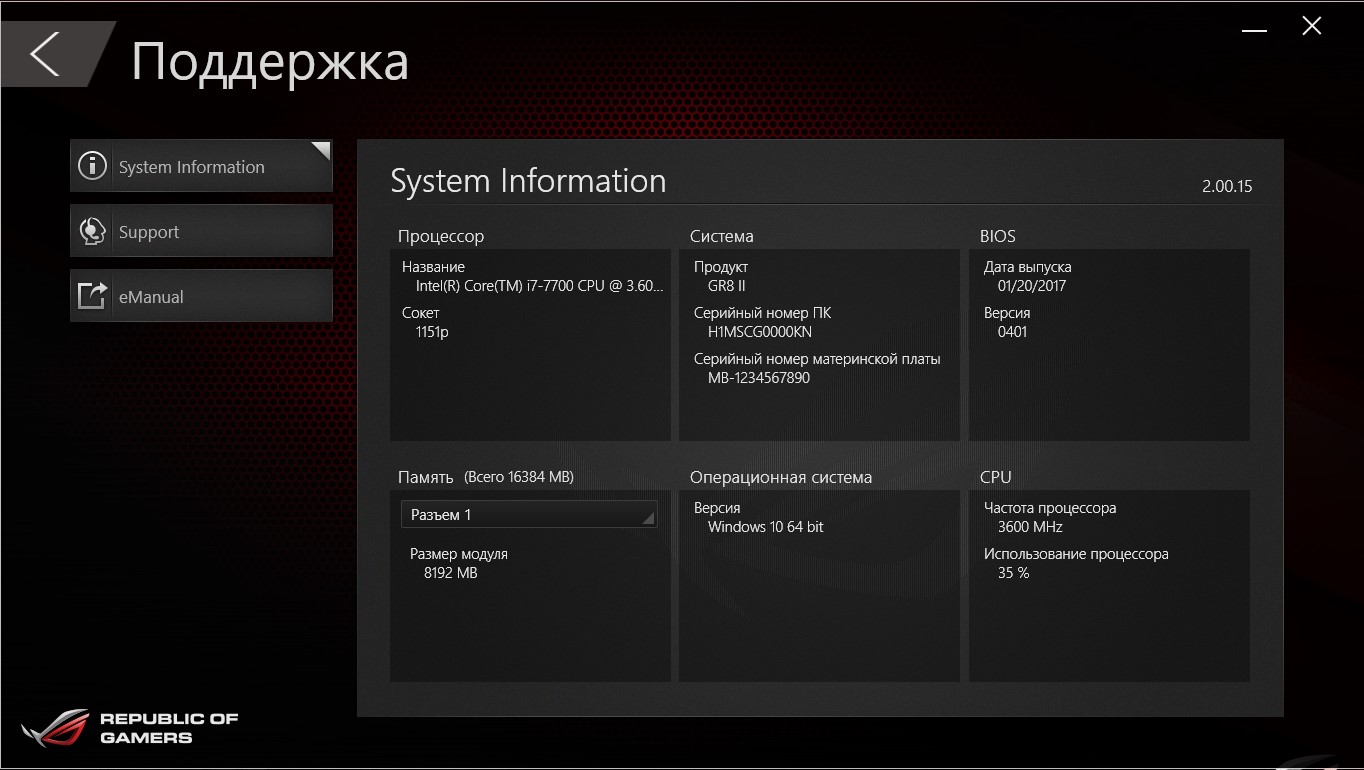The width and height of the screenshot is (1364, 770).
Task: Click BIOS release date 01/20/2017
Action: click(x=1032, y=286)
